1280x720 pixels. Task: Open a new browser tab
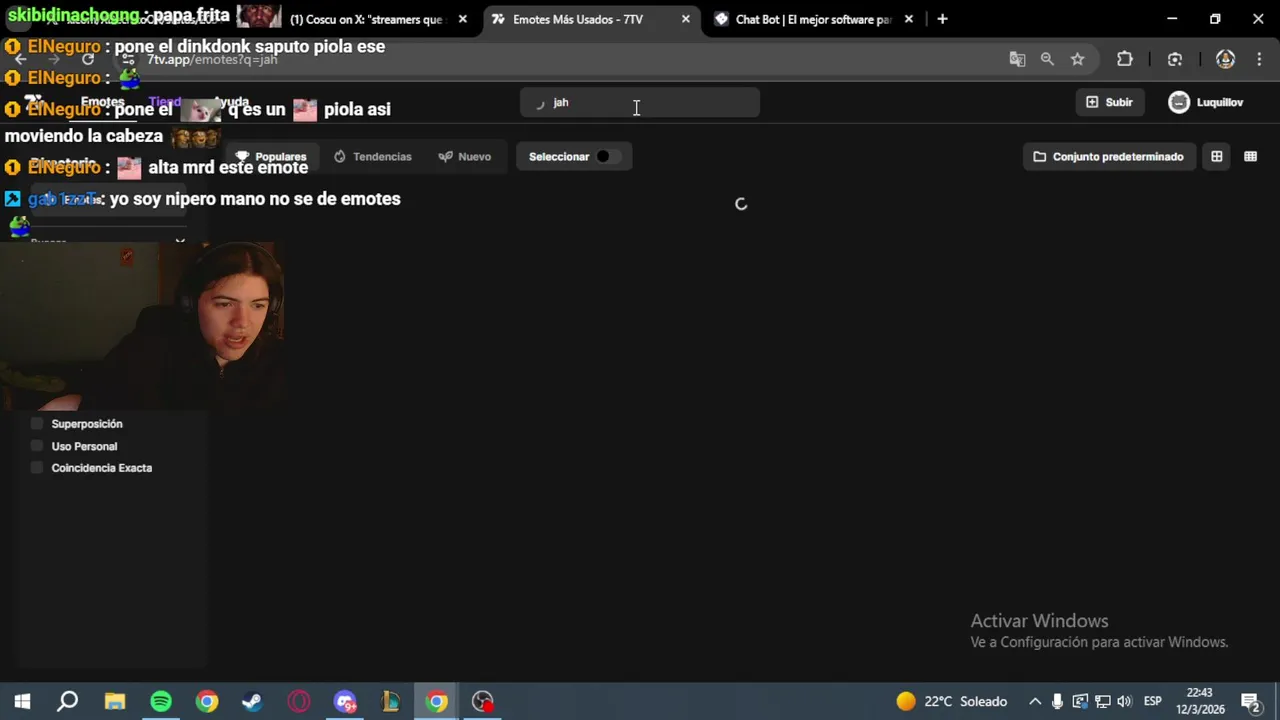(942, 19)
